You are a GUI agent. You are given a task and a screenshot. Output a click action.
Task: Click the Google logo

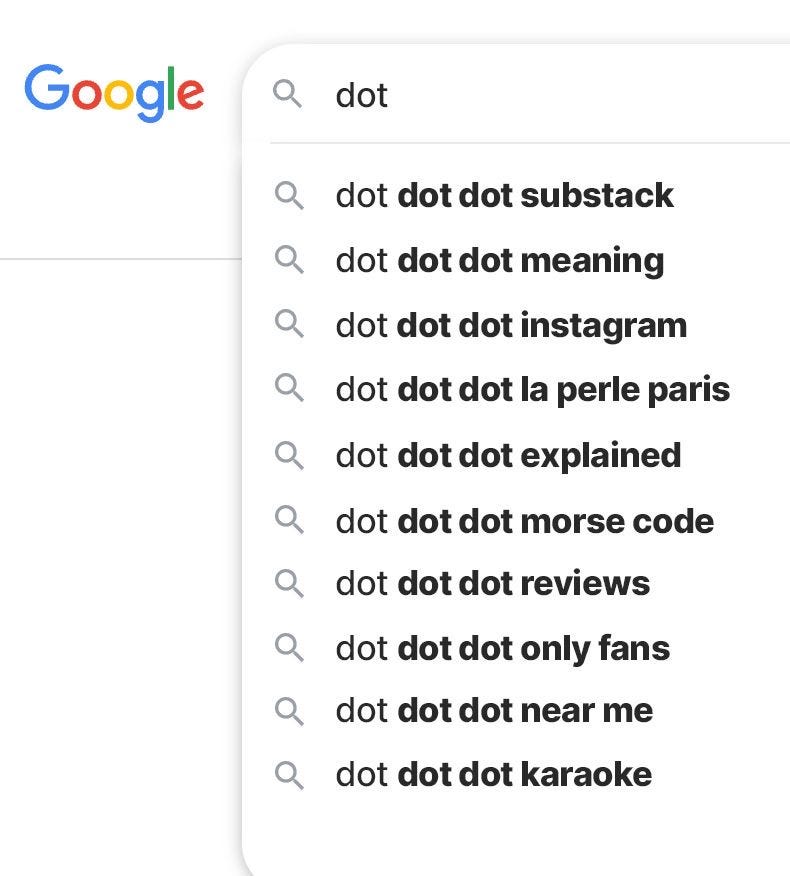point(114,92)
